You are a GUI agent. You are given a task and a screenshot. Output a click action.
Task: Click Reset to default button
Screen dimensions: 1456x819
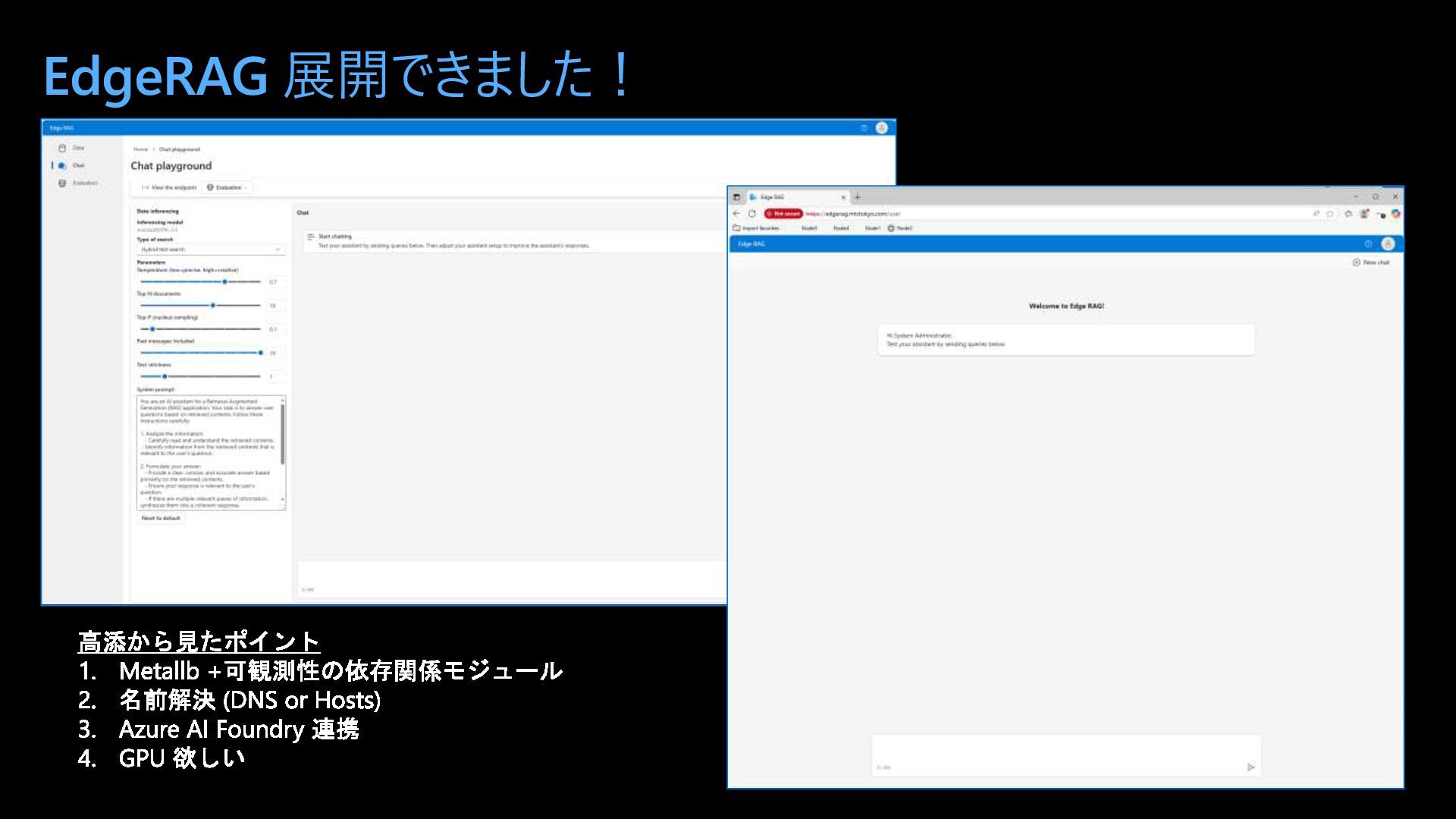pos(161,519)
